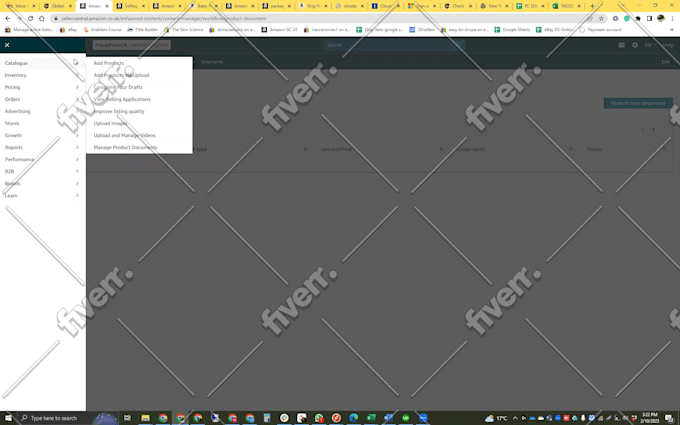Expand the Performance menu section
This screenshot has width=680, height=425.
point(42,160)
